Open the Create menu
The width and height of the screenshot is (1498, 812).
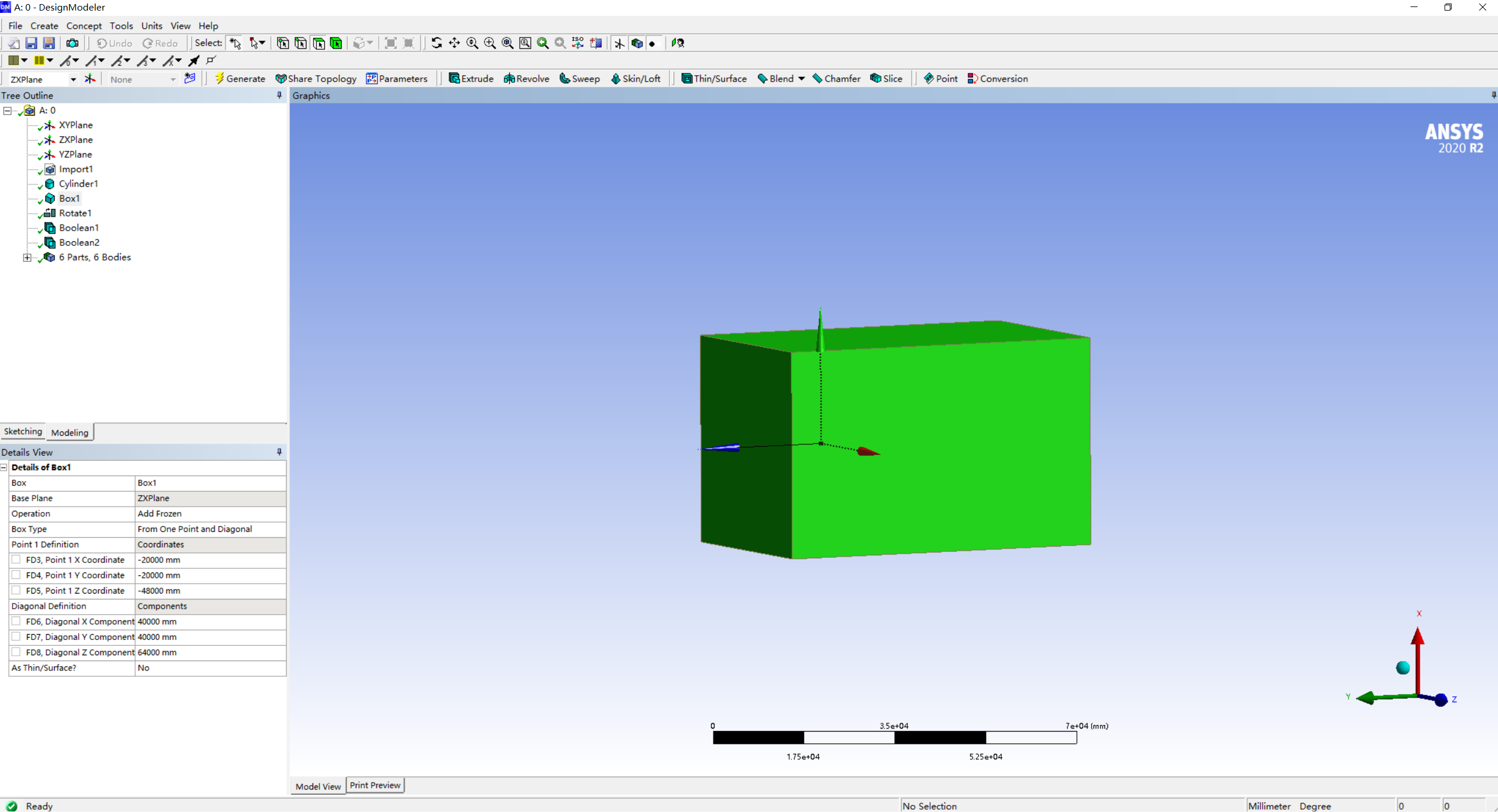[44, 26]
